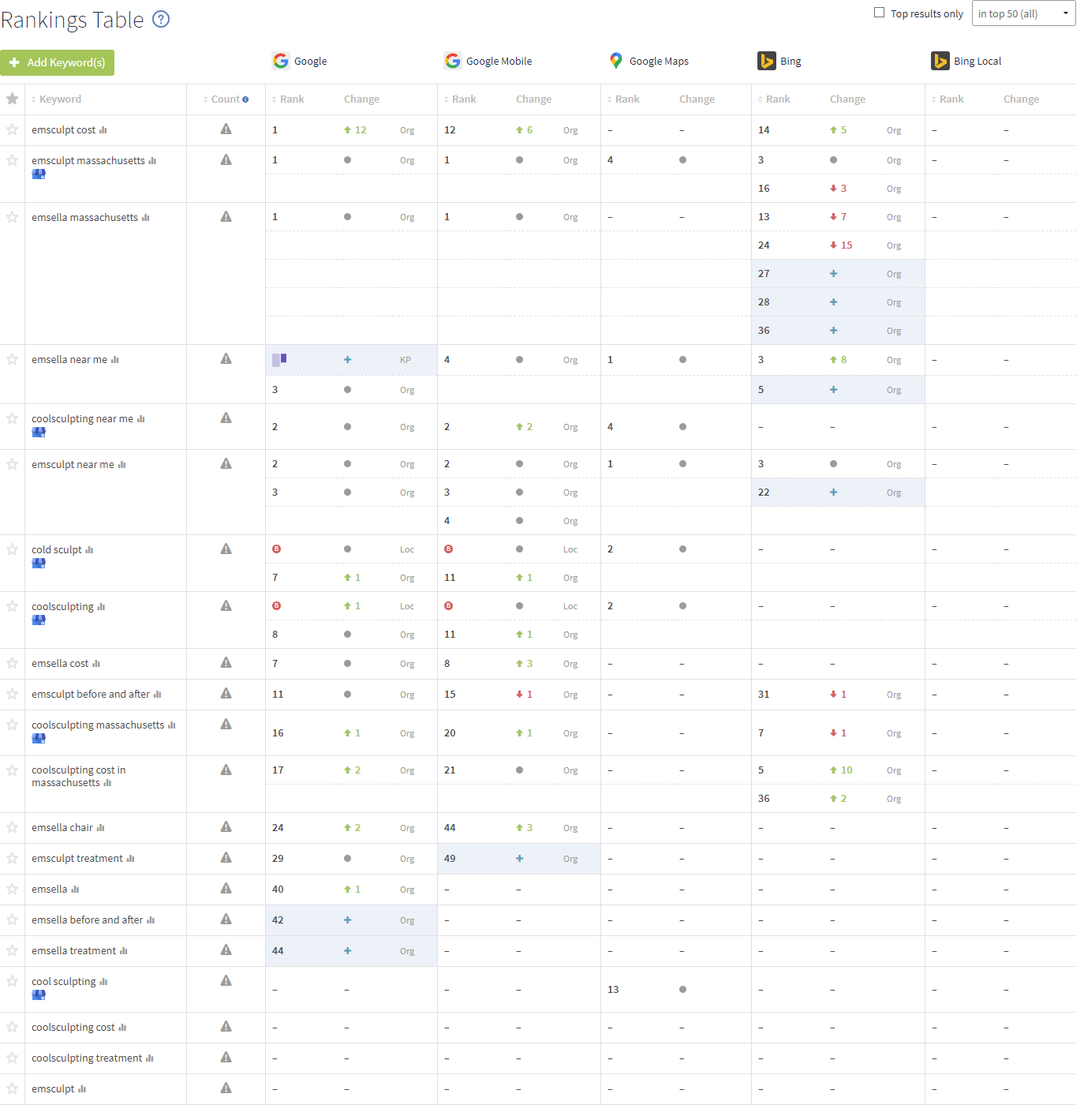
Task: Select the Bing Local engine header
Action: (x=966, y=61)
